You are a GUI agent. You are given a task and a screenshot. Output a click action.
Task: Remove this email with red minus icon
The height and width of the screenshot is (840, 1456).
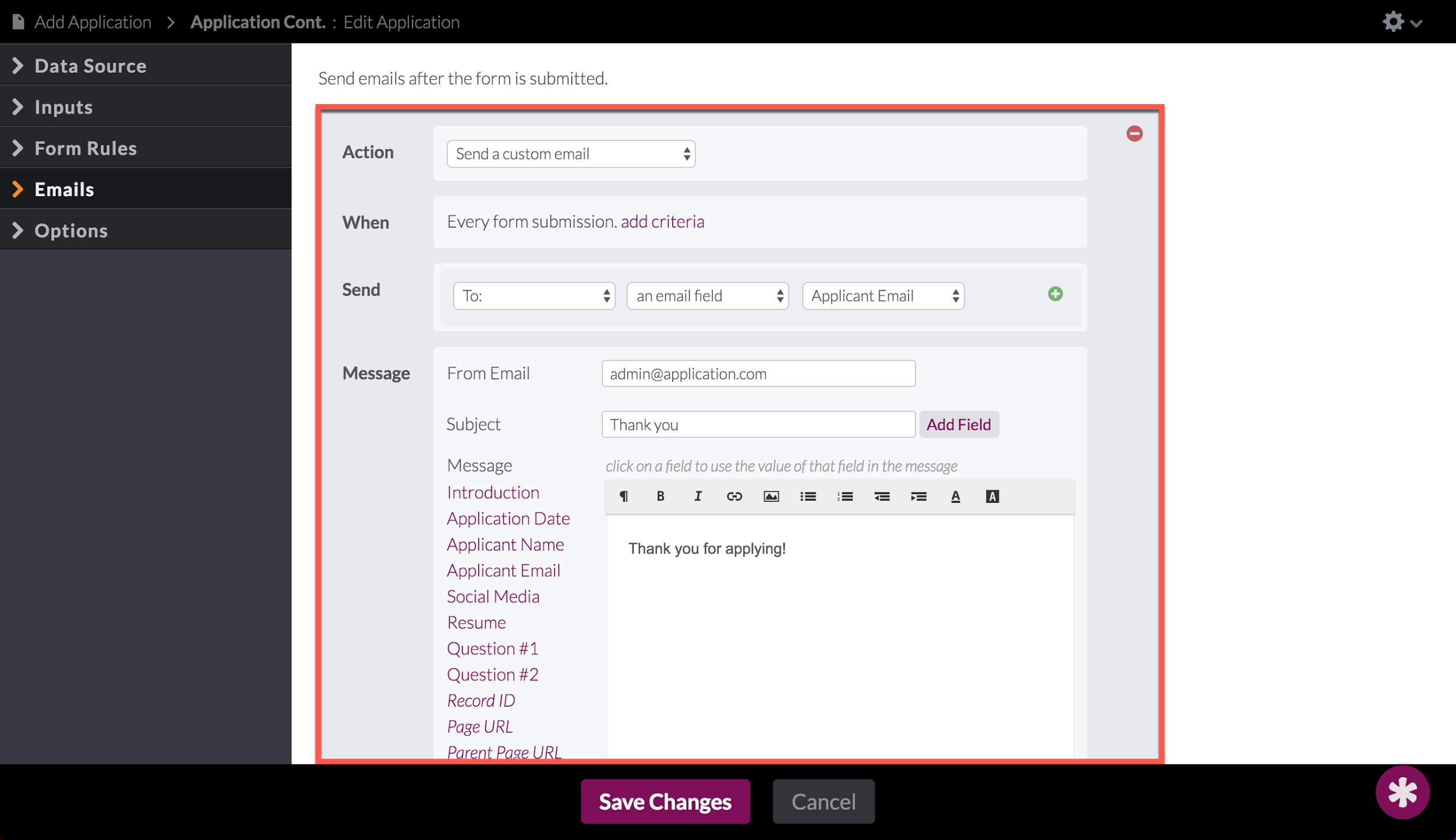pos(1134,134)
